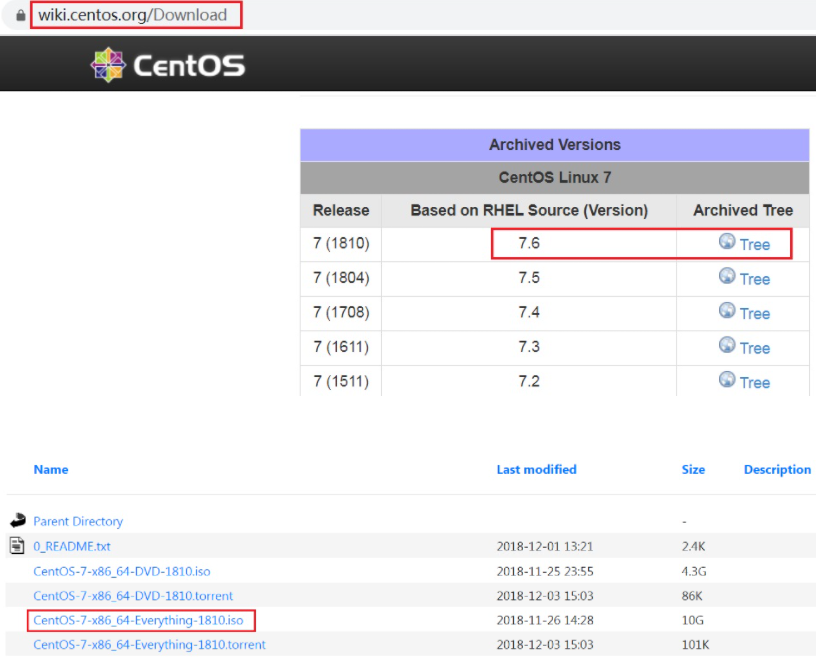Click the Parent Directory back-arrow icon
The width and height of the screenshot is (819, 662).
pos(18,520)
